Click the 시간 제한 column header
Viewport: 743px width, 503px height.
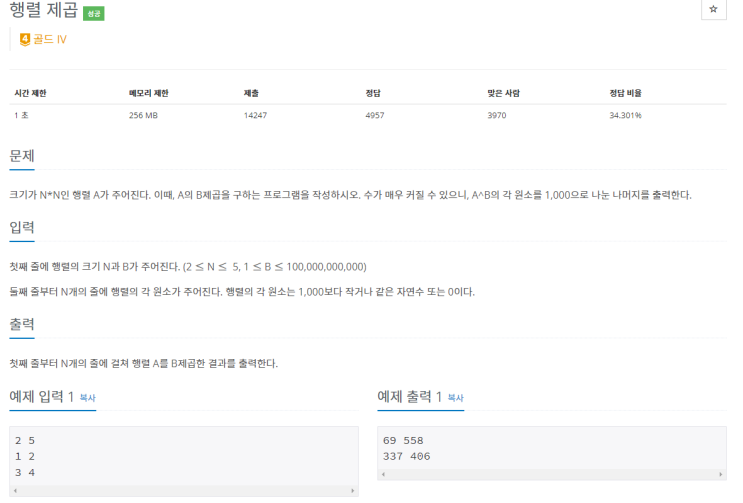coord(30,93)
